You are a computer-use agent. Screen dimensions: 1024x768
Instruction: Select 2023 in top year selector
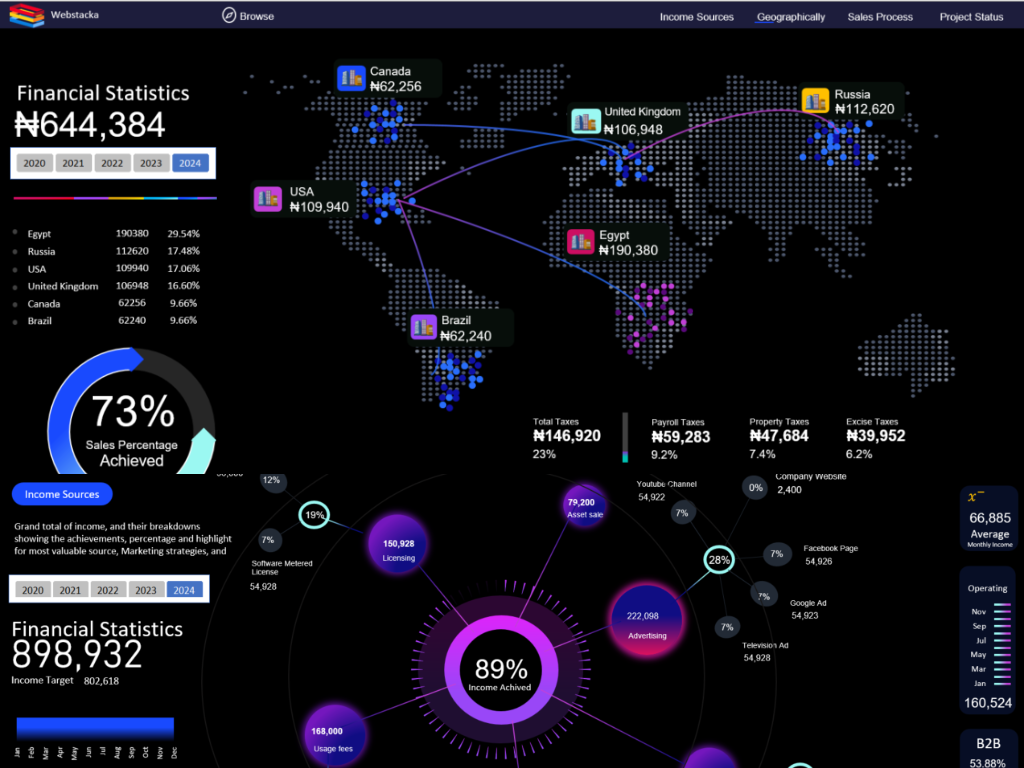(x=151, y=163)
